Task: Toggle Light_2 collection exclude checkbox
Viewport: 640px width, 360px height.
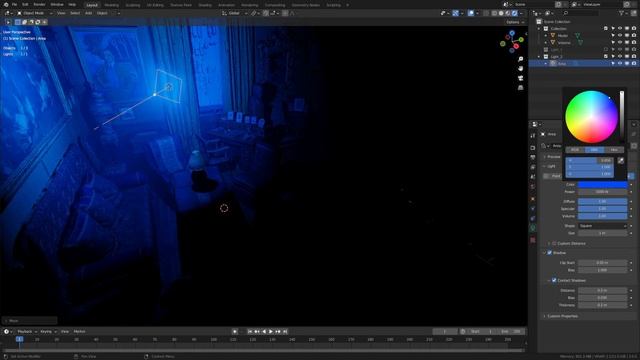Action: tap(606, 56)
